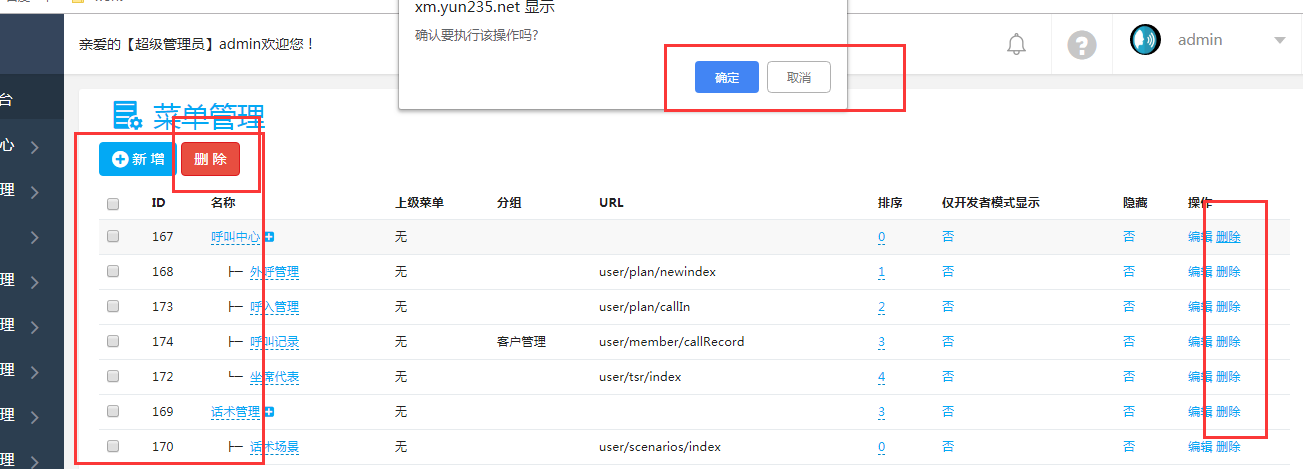Click the admin avatar icon
This screenshot has height=469, width=1303.
pos(1145,40)
